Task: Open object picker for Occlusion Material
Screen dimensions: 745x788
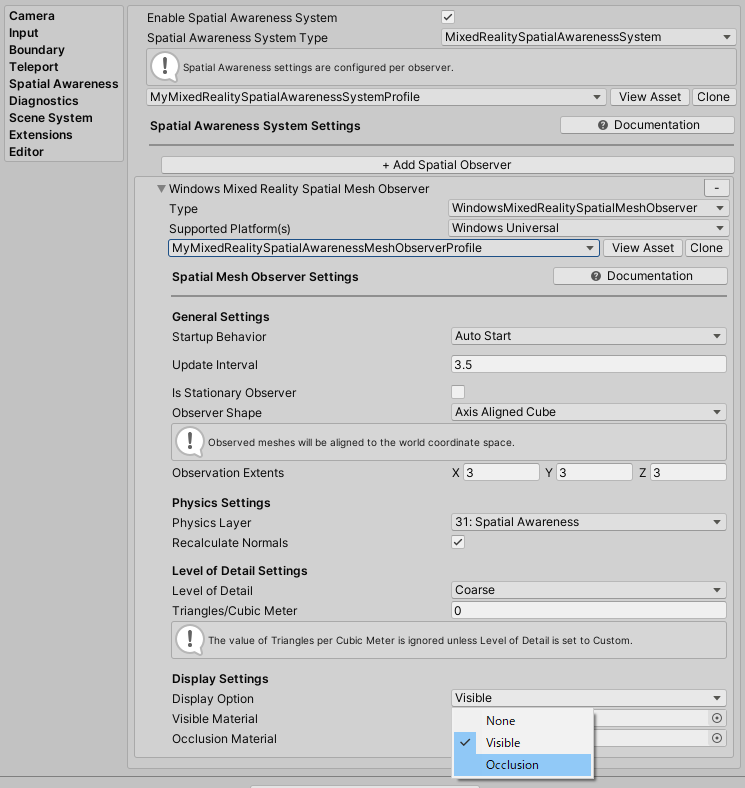Action: (x=717, y=738)
